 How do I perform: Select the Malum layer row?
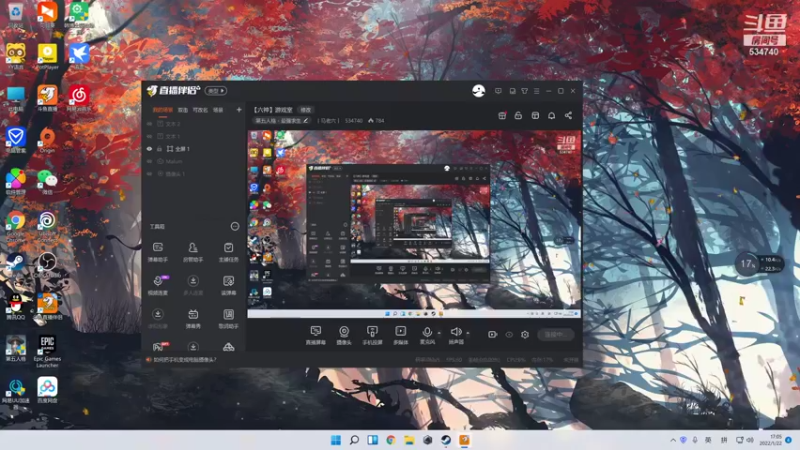[x=194, y=161]
